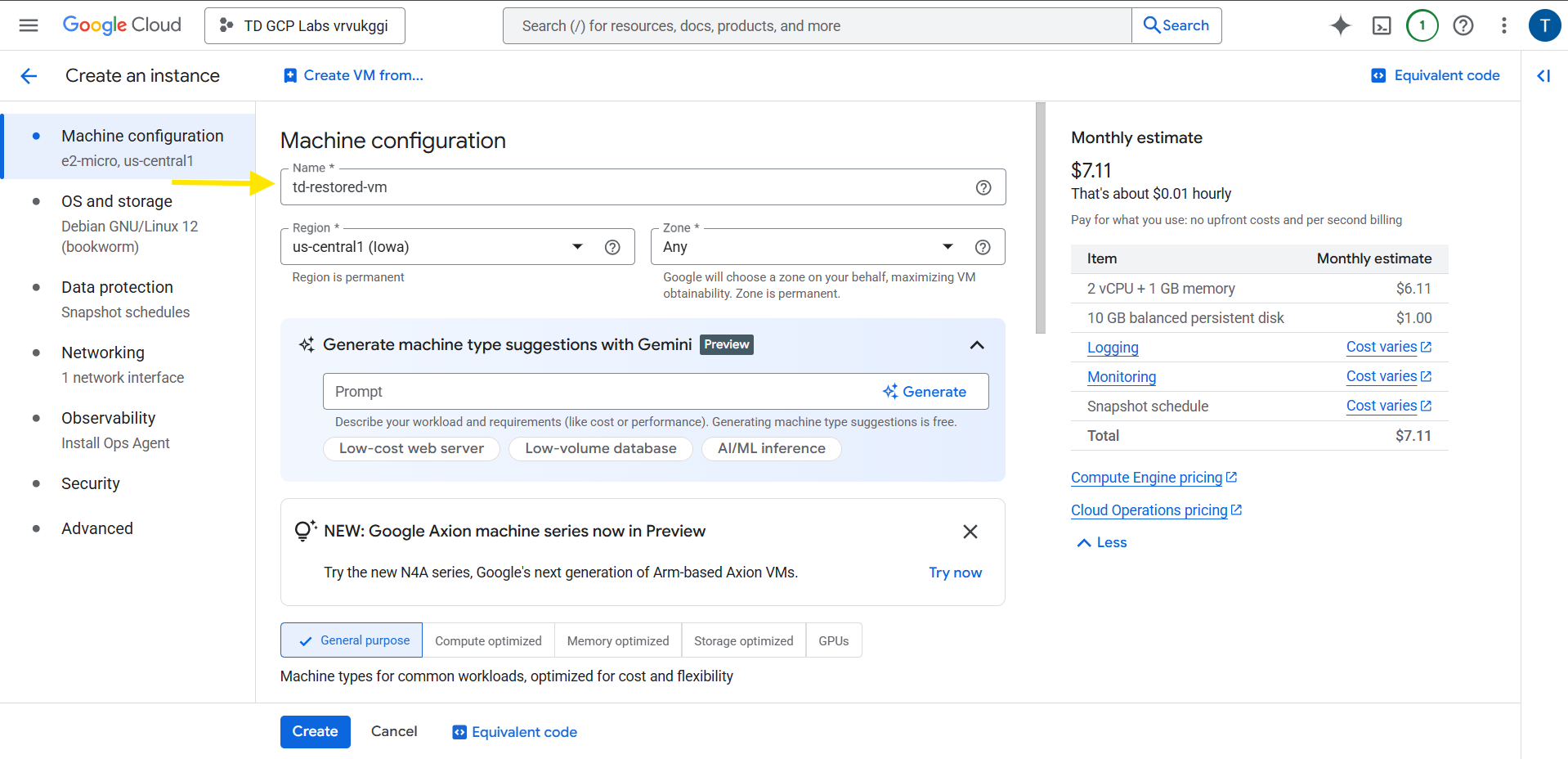Collapse the right side panel

coord(1543,76)
